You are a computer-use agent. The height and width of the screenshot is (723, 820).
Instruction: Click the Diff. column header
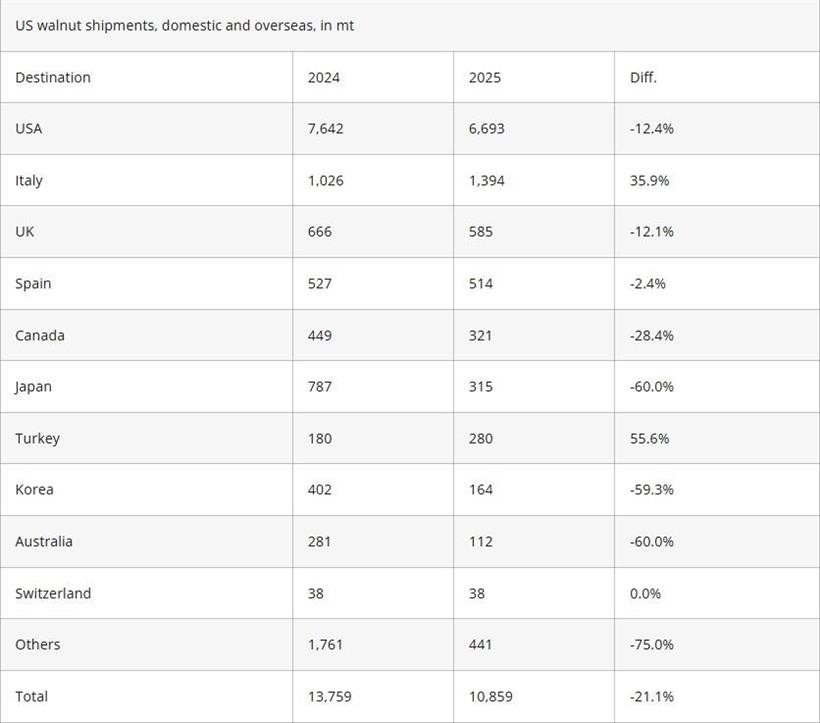[643, 77]
